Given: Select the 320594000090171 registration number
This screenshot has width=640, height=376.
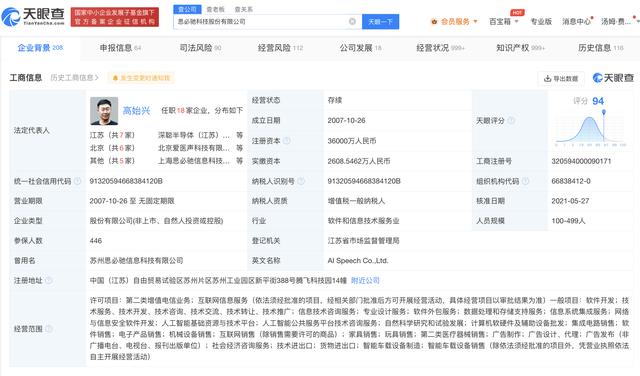Looking at the screenshot, I should pos(581,161).
